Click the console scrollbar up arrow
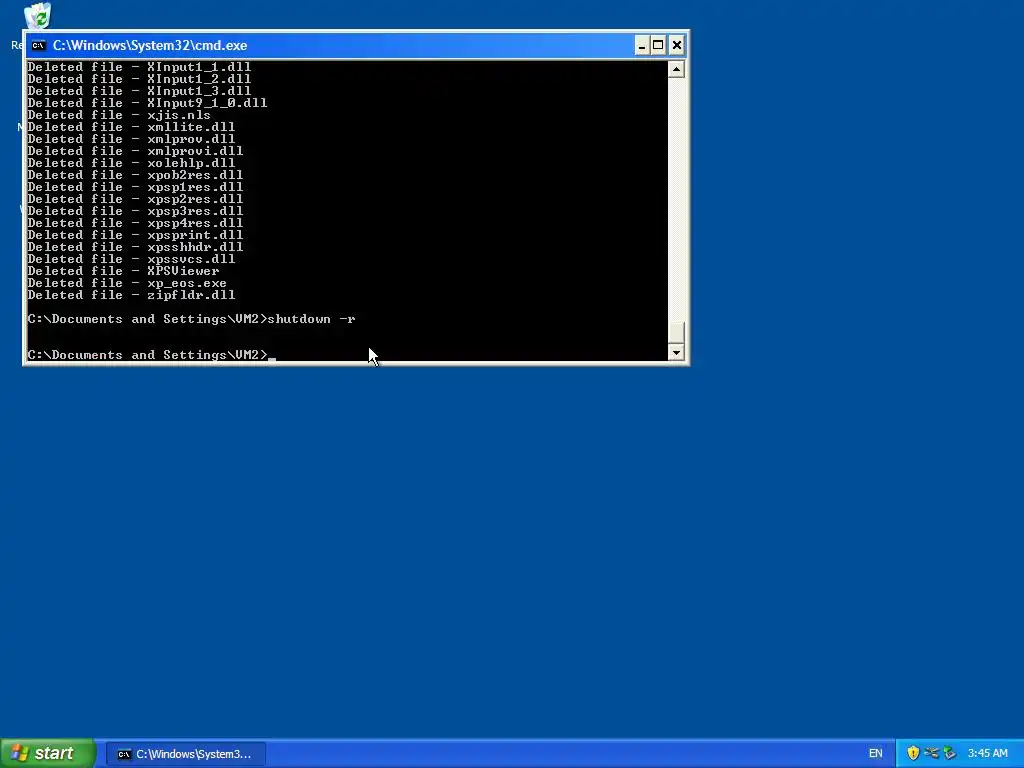The height and width of the screenshot is (768, 1024). click(676, 69)
